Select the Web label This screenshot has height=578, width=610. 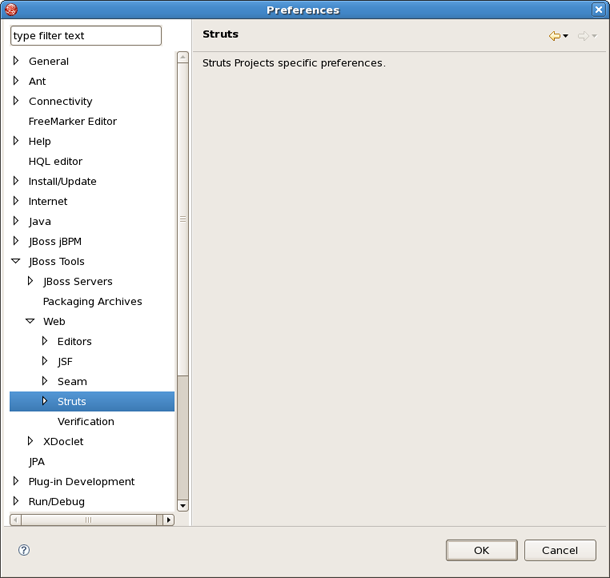[x=54, y=322]
